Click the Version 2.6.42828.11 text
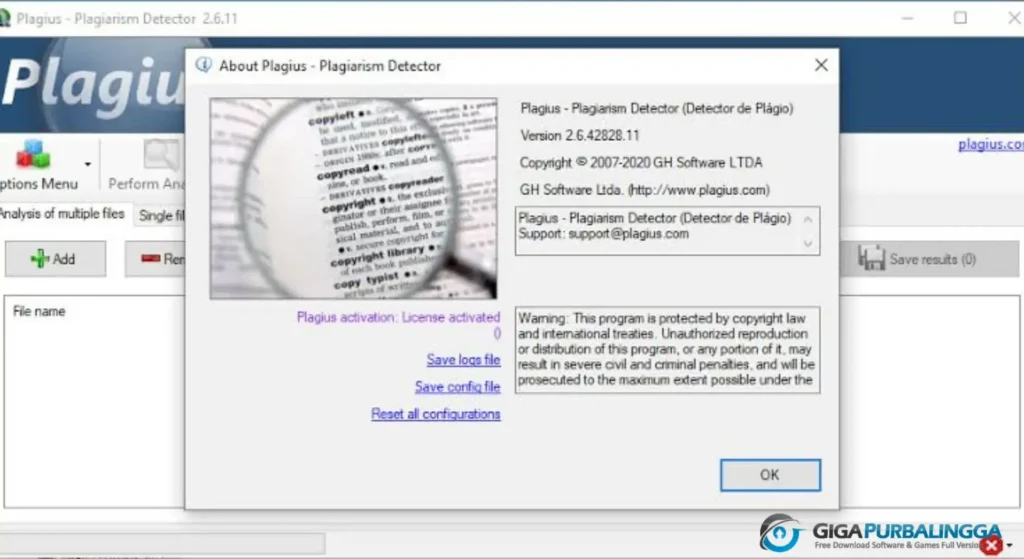Image resolution: width=1024 pixels, height=559 pixels. (580, 136)
